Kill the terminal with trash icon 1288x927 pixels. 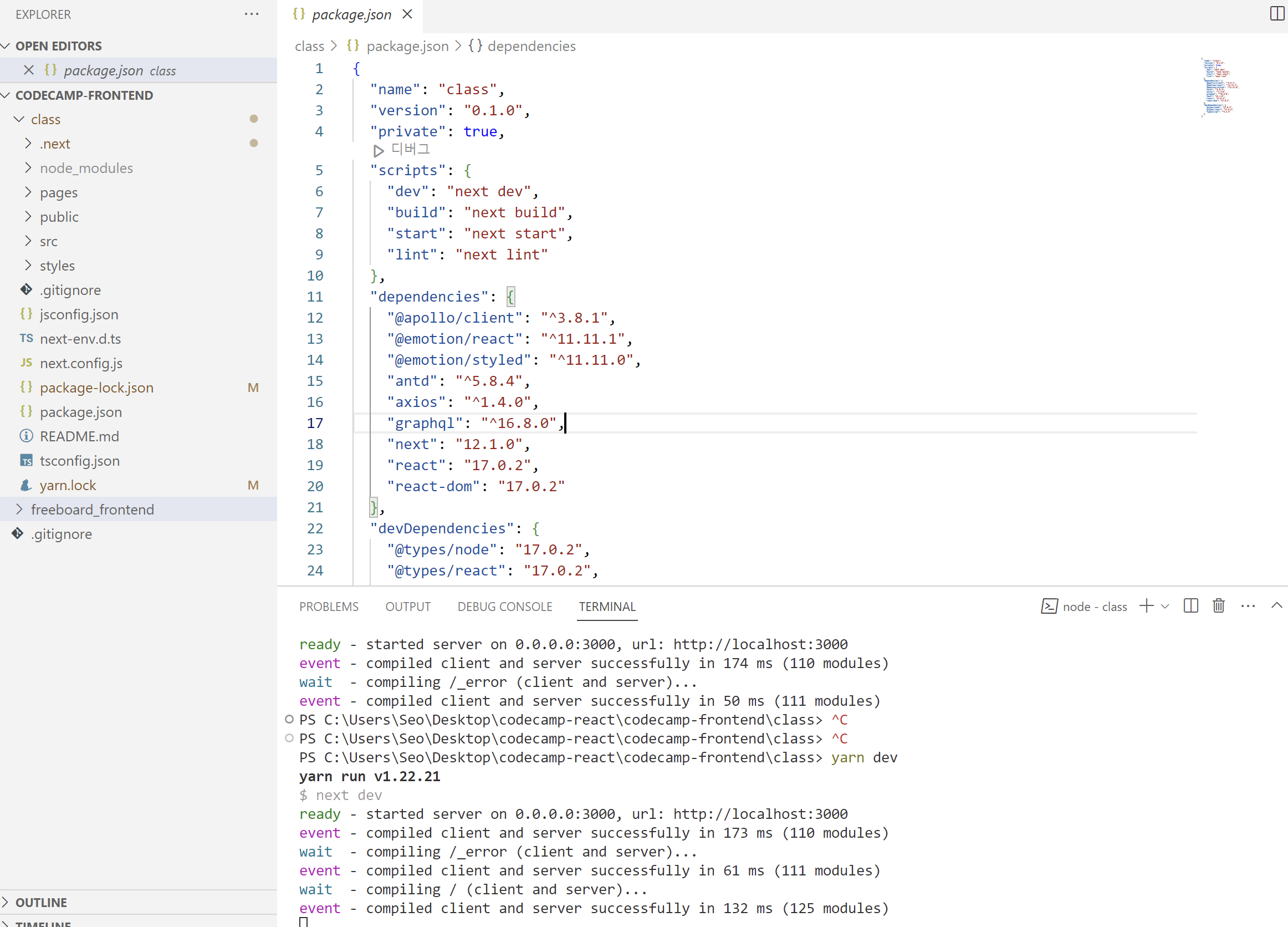(1218, 605)
